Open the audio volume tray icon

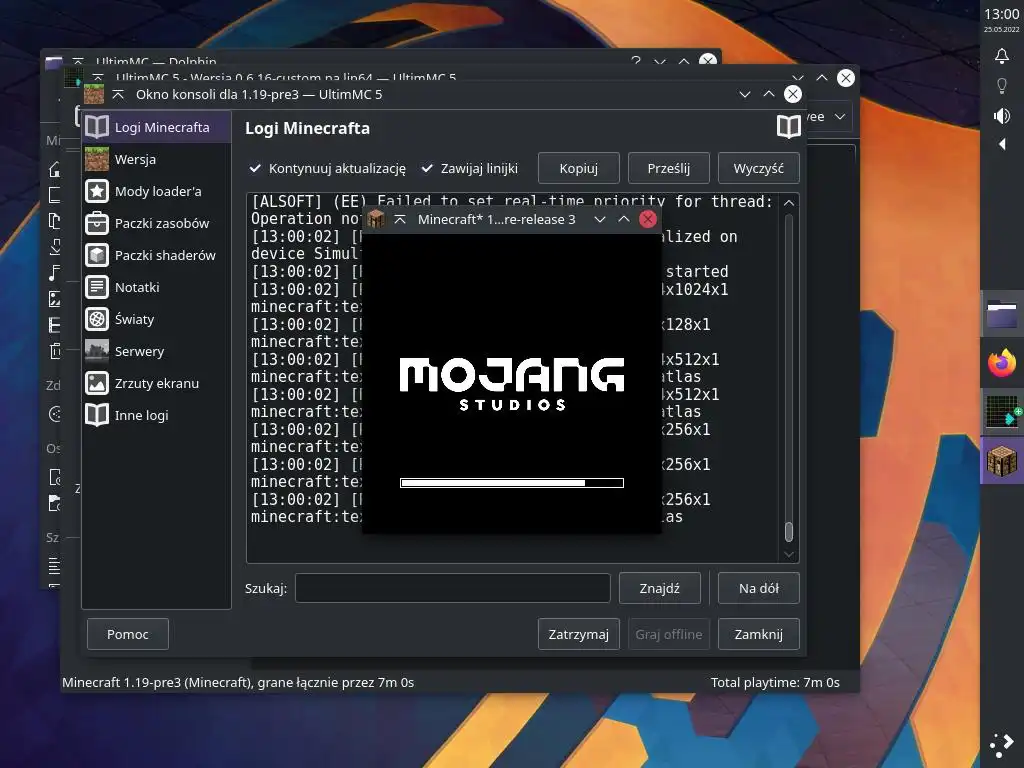1002,116
